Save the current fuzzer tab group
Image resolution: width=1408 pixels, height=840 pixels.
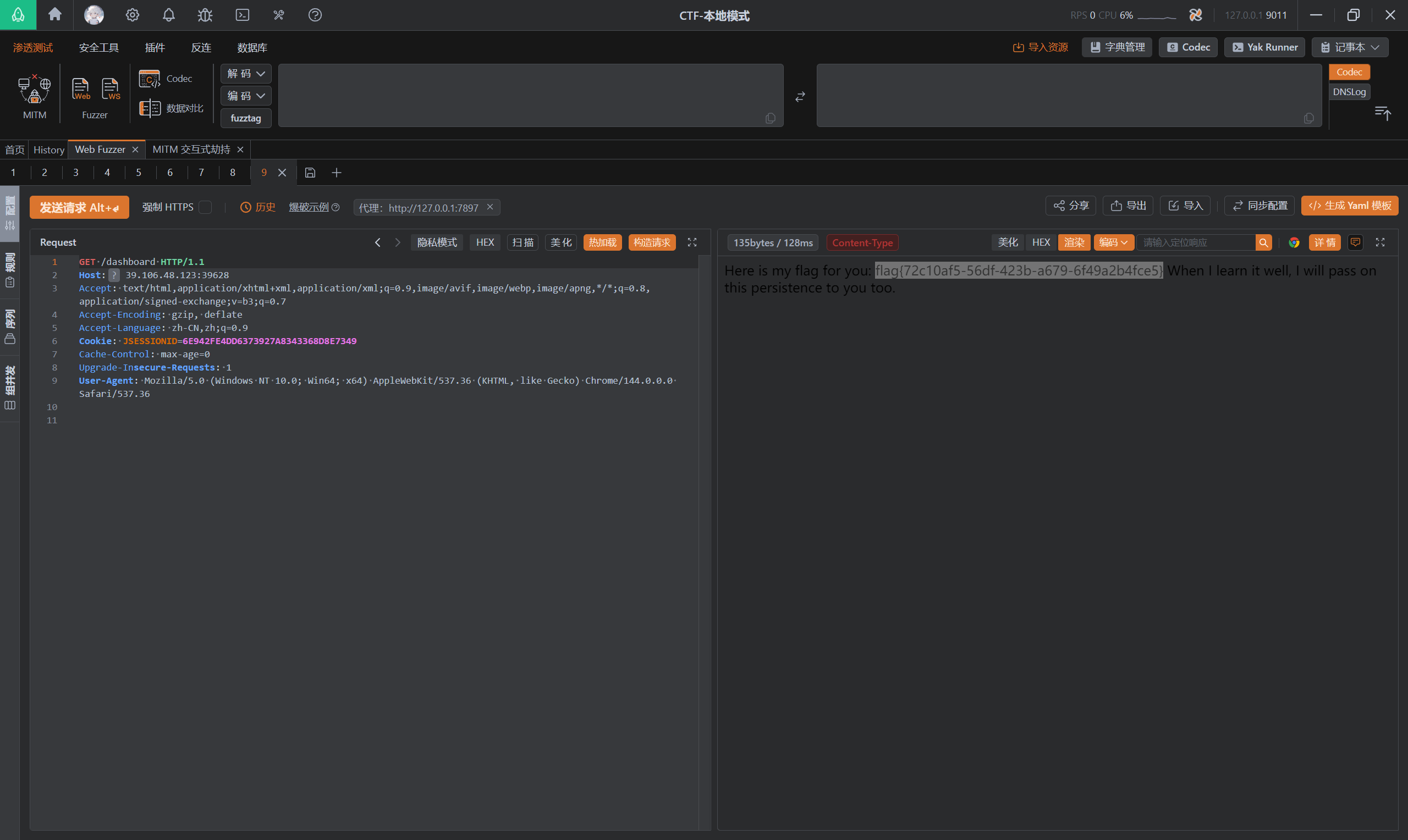pyautogui.click(x=310, y=173)
